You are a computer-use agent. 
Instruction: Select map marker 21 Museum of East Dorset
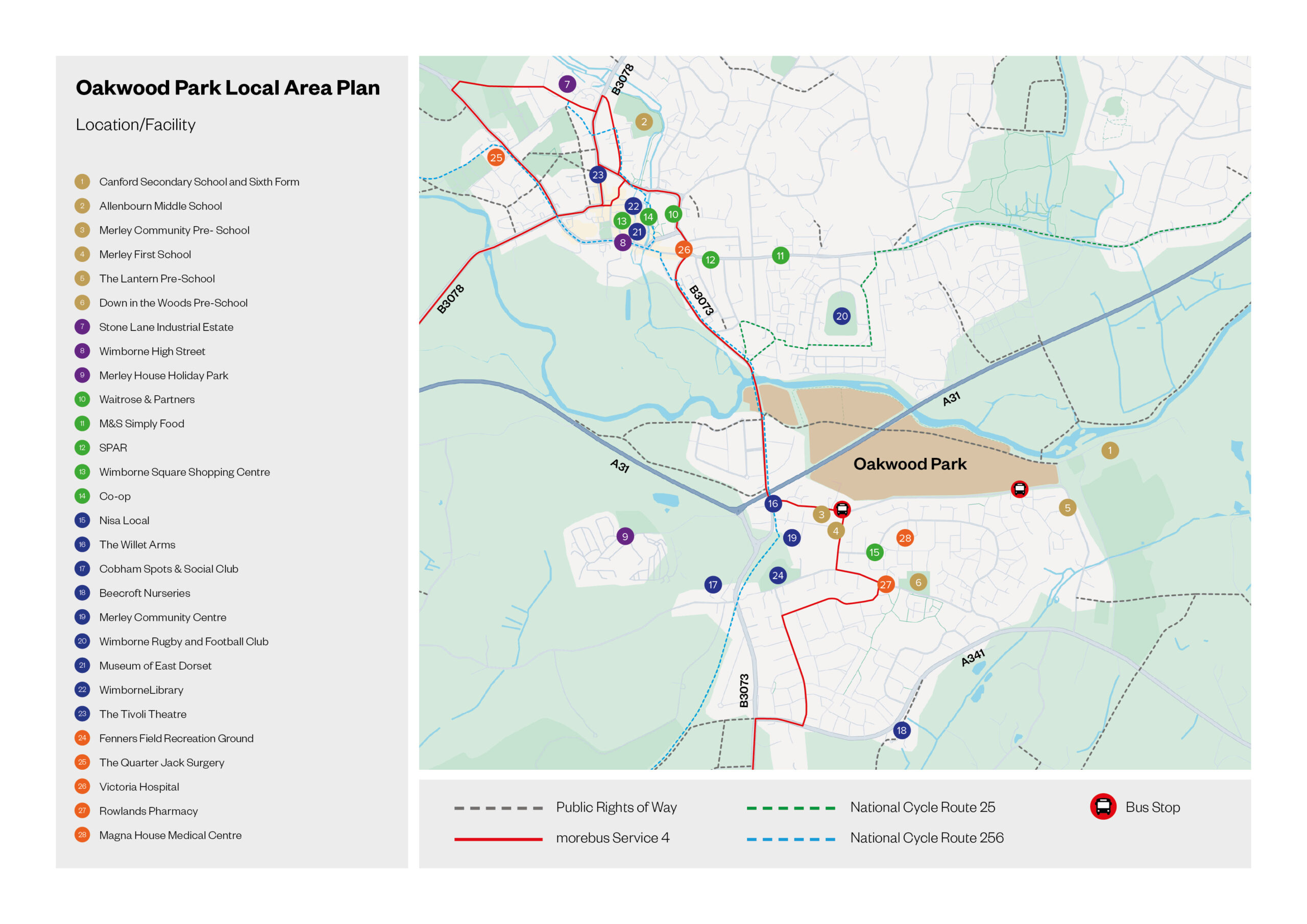pyautogui.click(x=637, y=232)
